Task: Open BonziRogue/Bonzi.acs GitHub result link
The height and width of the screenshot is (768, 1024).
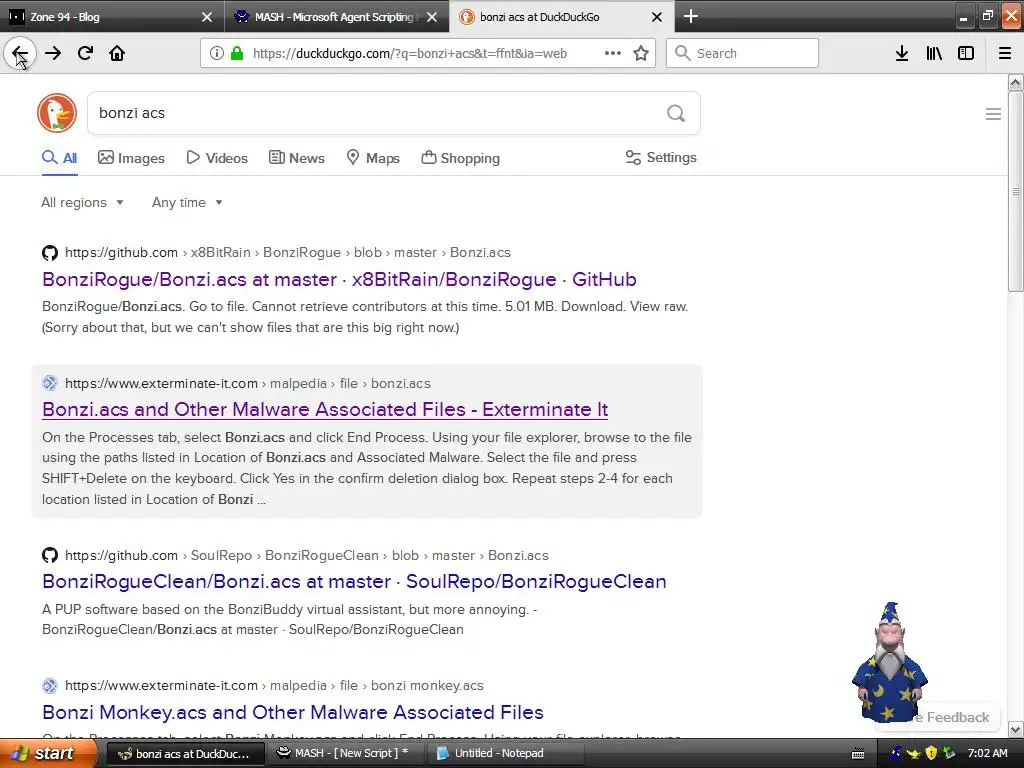Action: pos(339,280)
